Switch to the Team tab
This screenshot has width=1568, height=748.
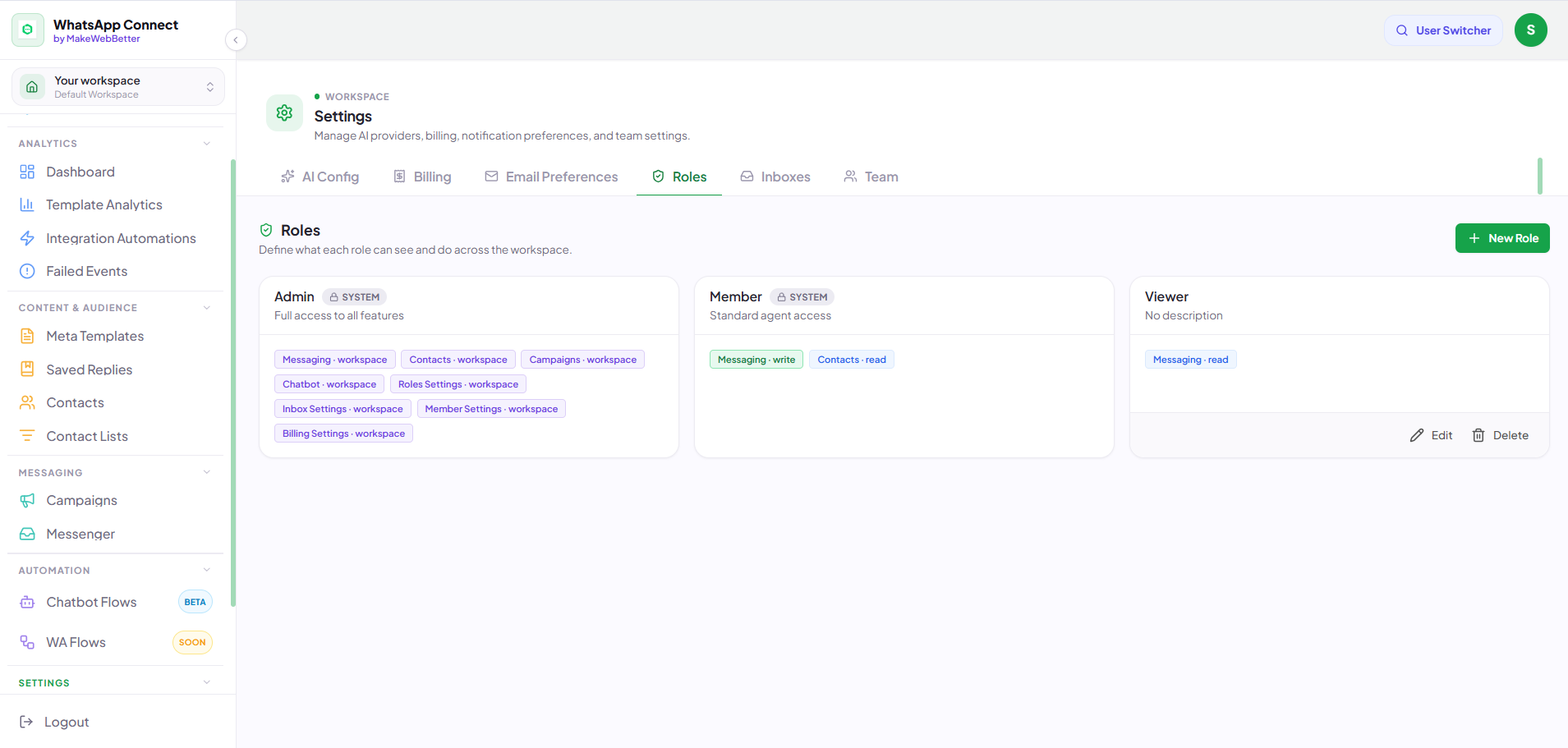871,177
